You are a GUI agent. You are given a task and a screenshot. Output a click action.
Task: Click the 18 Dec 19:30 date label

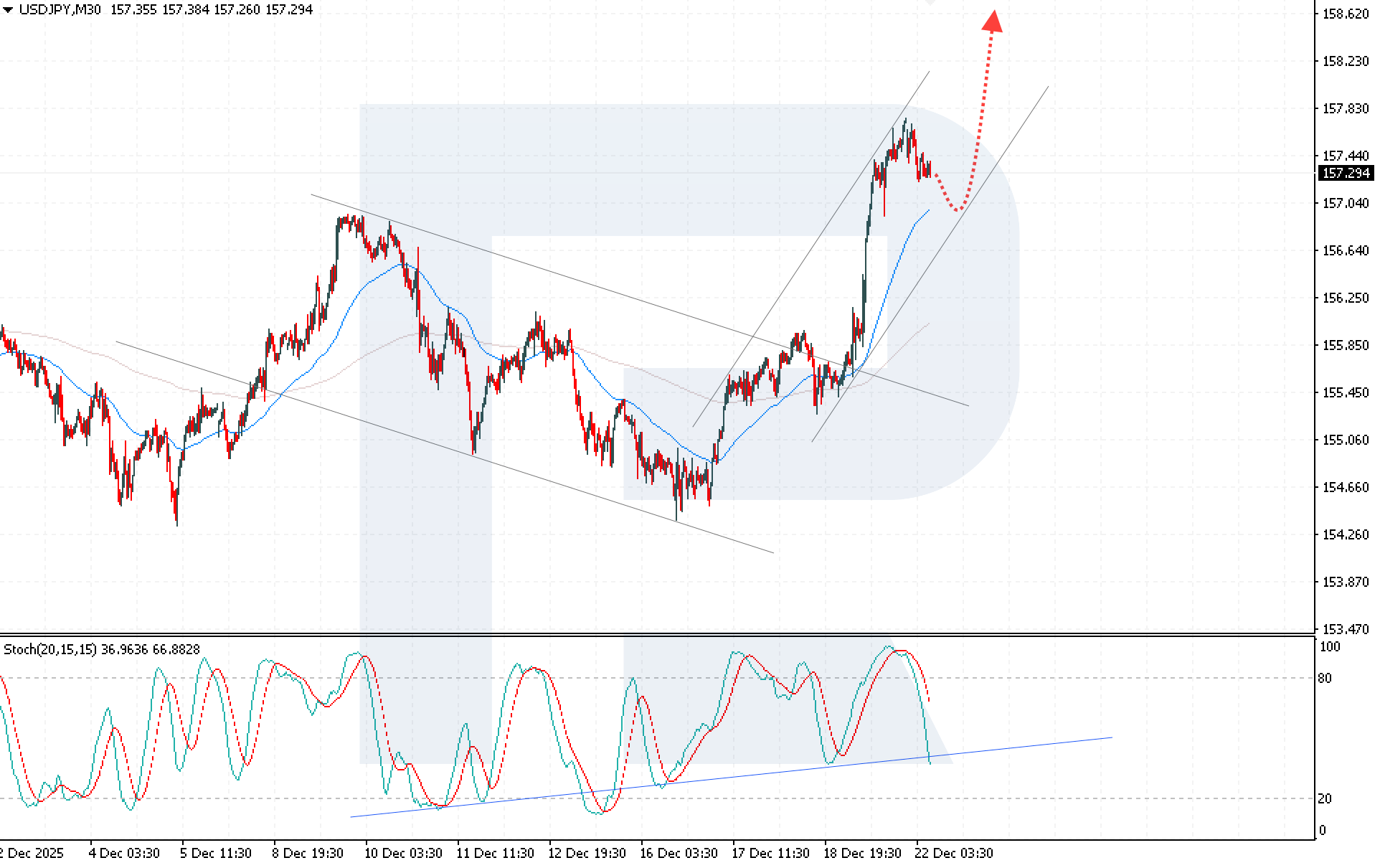point(862,853)
